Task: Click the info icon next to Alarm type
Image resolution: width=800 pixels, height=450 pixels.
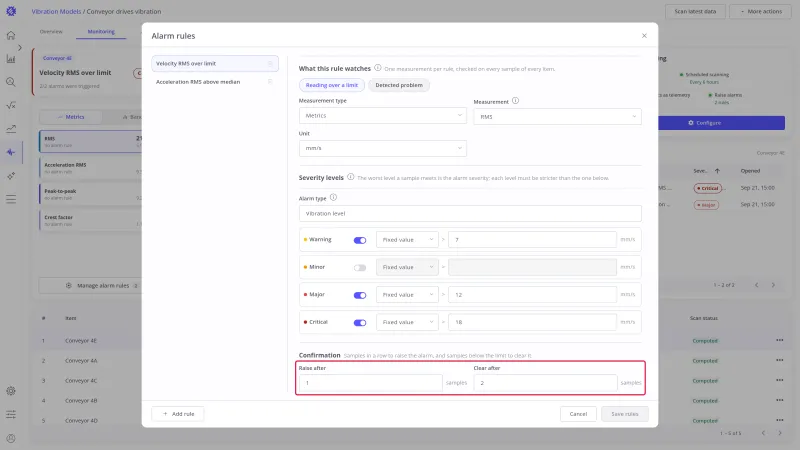Action: pos(333,197)
